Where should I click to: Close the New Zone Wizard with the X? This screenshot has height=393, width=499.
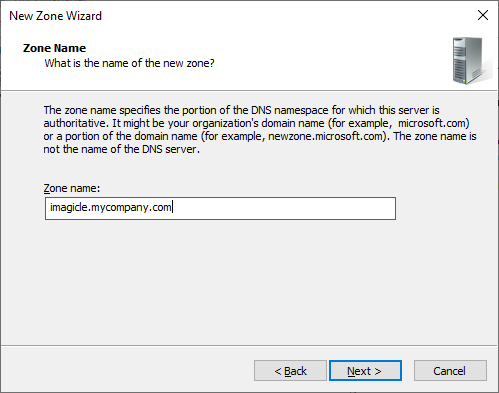tap(483, 15)
